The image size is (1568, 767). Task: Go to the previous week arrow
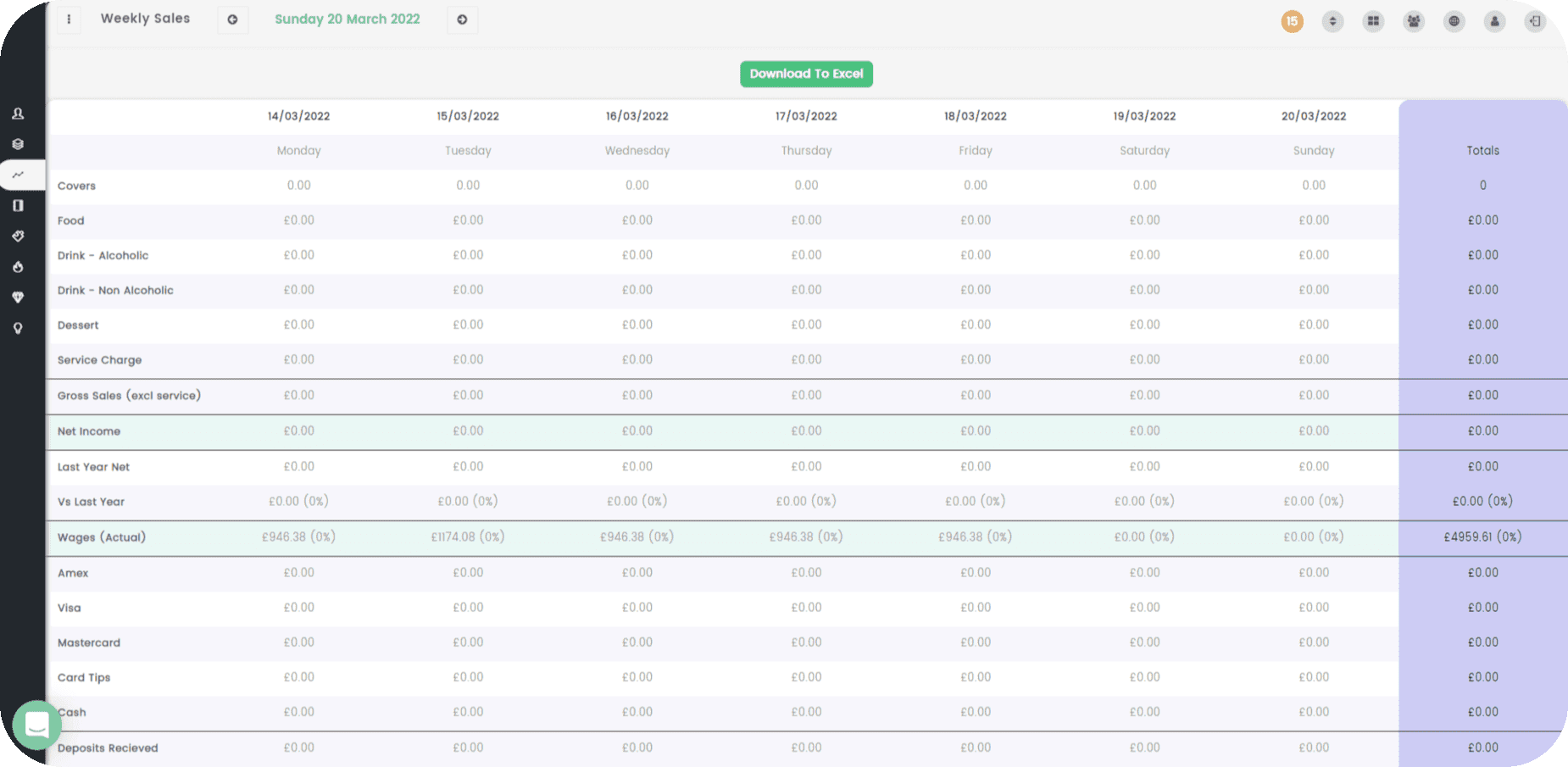[232, 19]
